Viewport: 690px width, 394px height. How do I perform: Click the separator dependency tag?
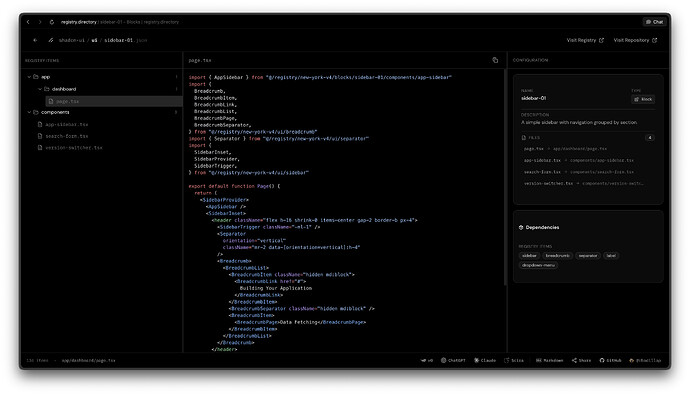click(588, 256)
